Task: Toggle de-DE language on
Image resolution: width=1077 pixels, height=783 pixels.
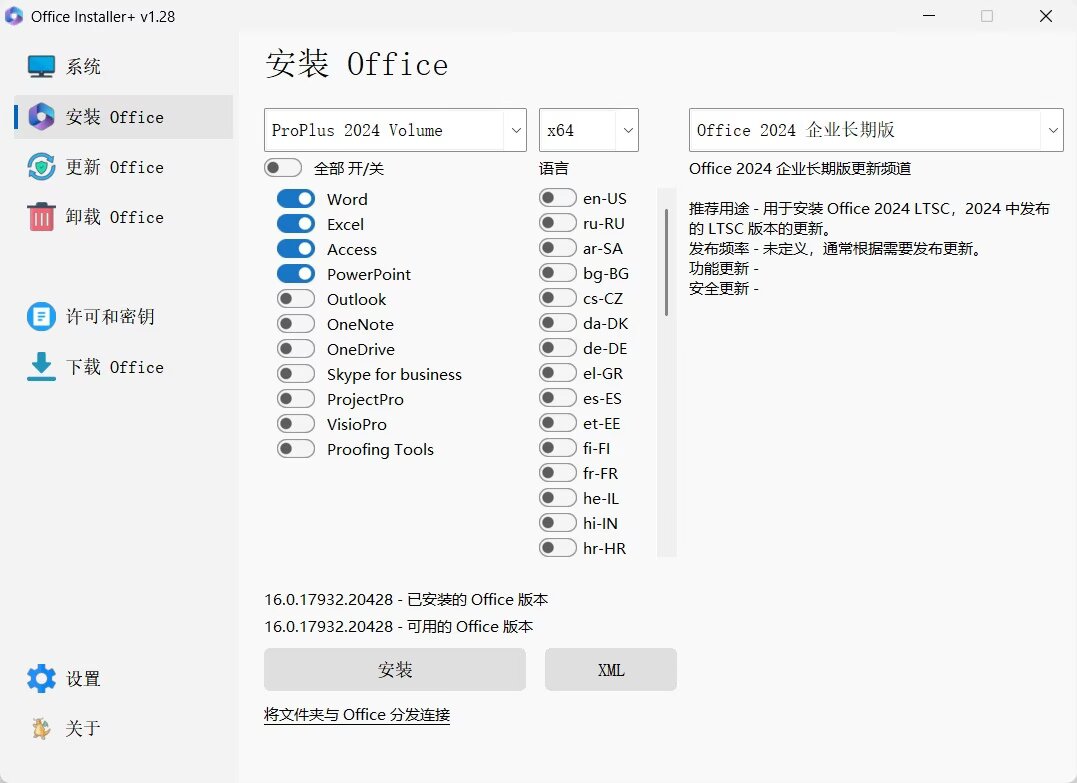Action: click(558, 348)
